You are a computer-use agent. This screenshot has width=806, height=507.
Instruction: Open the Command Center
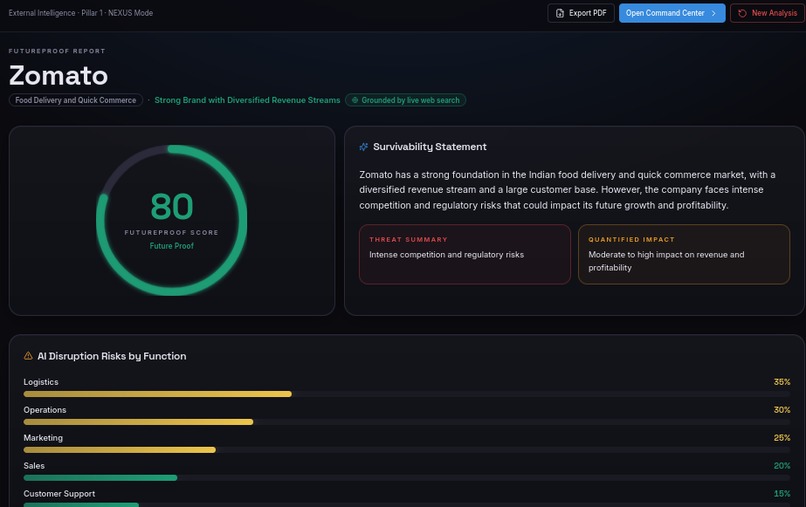coord(672,13)
